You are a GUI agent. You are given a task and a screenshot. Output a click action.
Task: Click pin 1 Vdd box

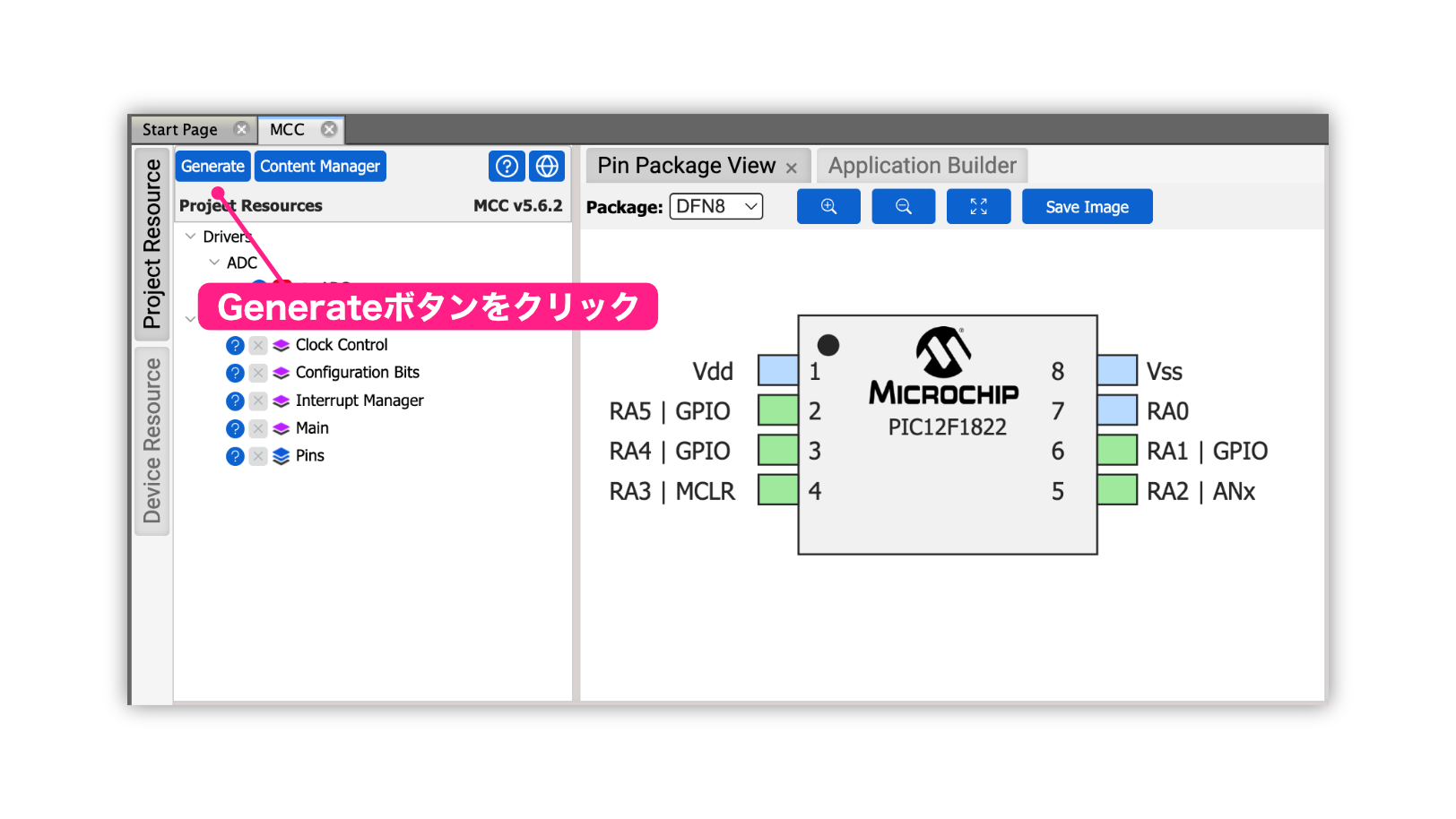[x=778, y=370]
